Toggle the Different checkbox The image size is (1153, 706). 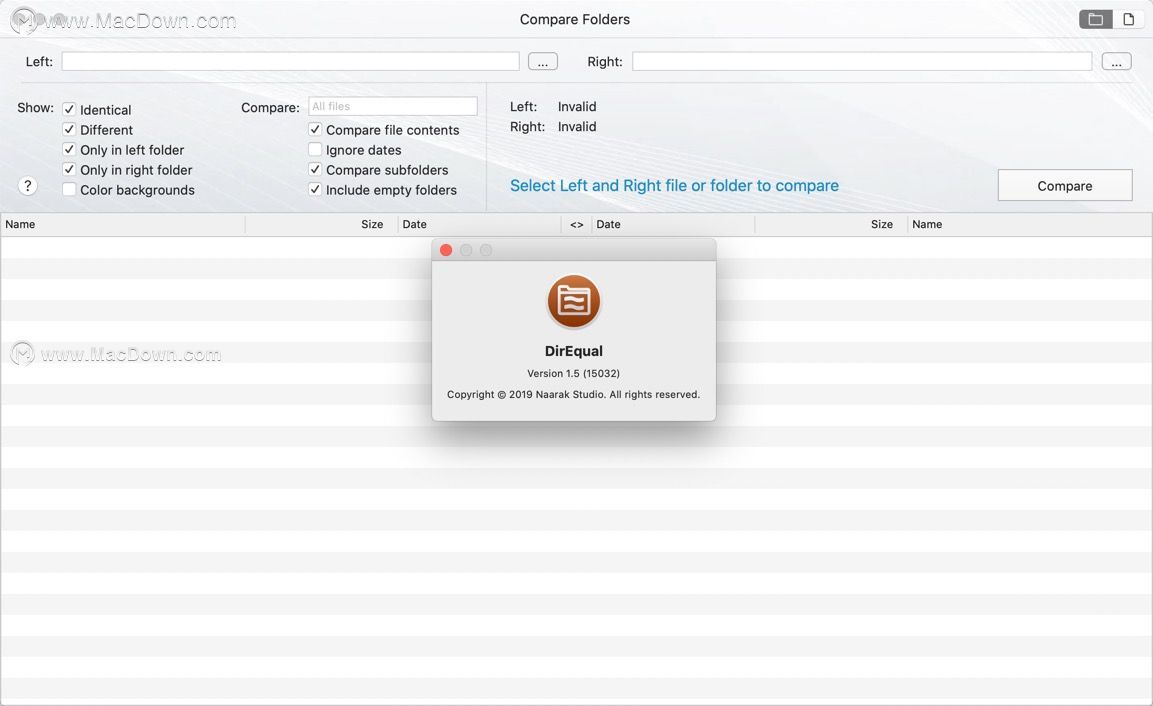[69, 129]
